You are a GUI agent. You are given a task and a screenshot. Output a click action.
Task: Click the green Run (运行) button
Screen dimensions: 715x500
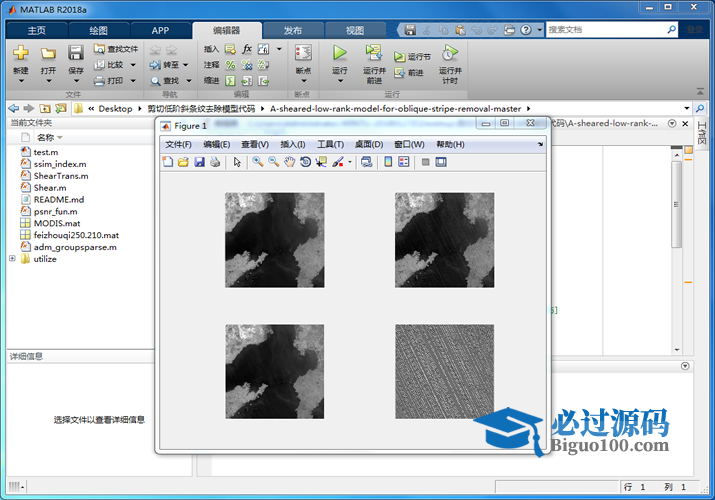pos(339,57)
